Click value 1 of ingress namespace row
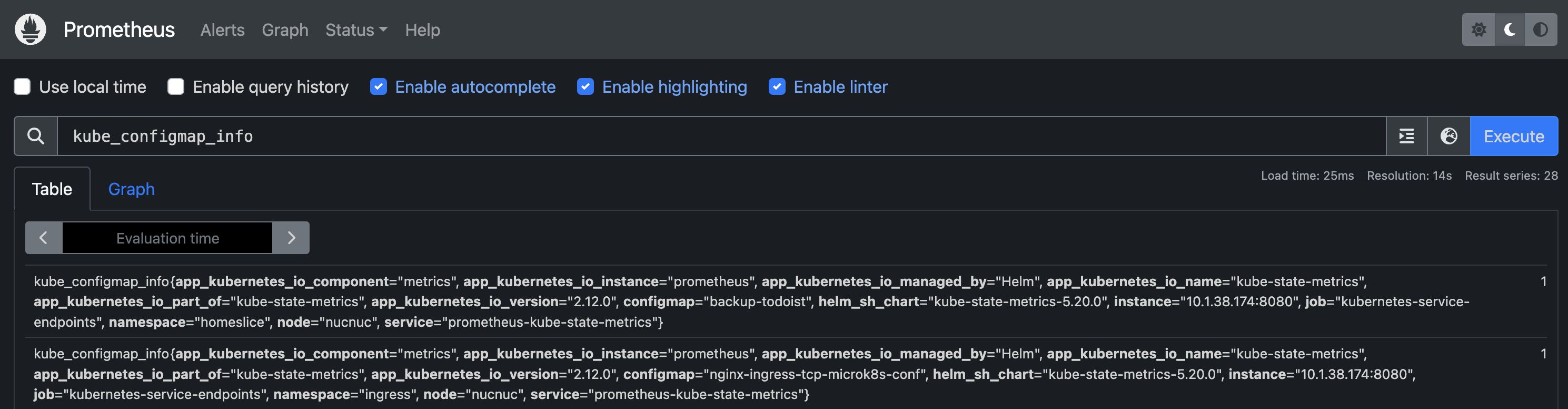The image size is (1568, 409). pos(1543,354)
